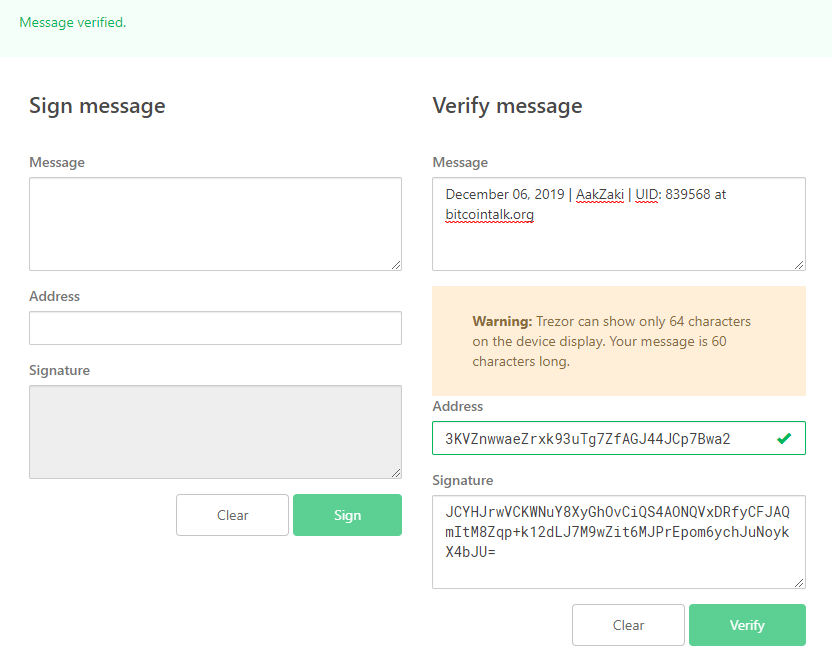Image resolution: width=832 pixels, height=663 pixels.
Task: Click the Sign button
Action: coord(347,515)
